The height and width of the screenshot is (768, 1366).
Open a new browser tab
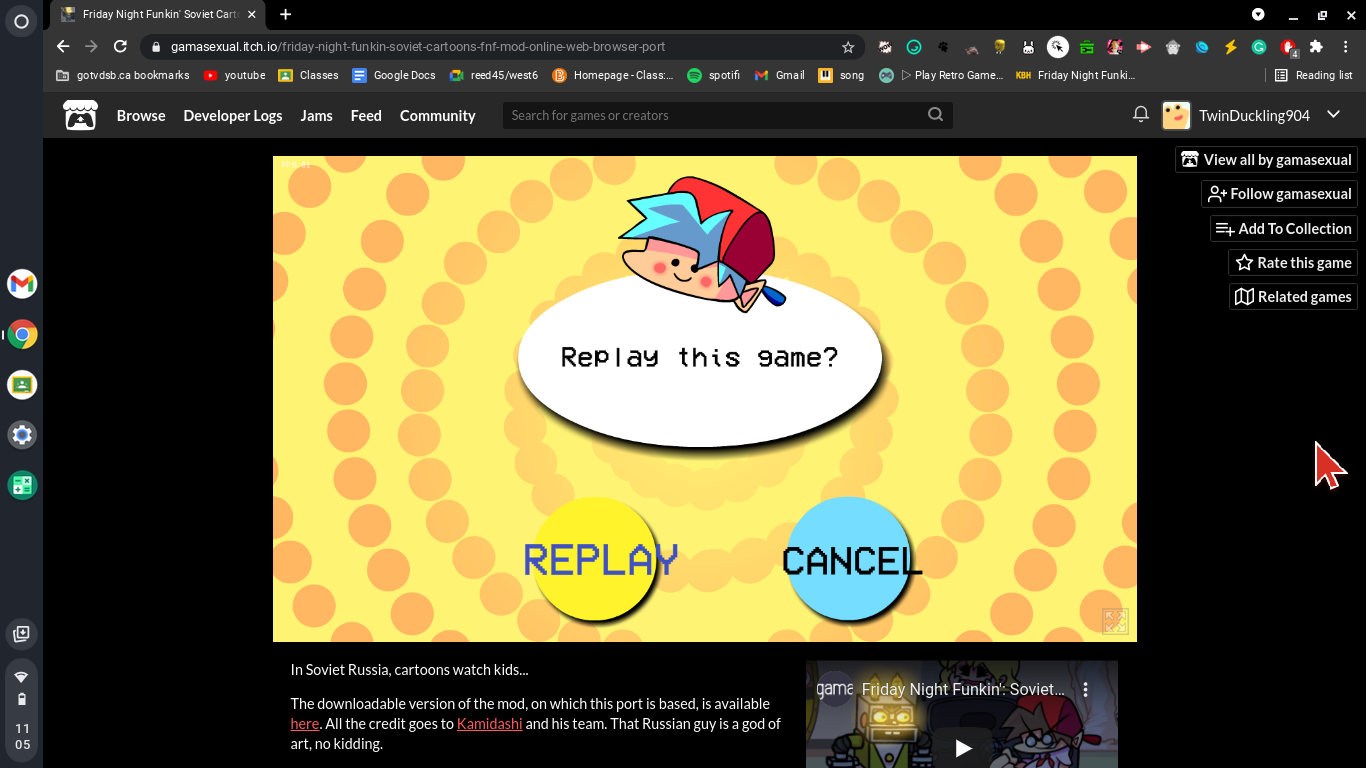pyautogui.click(x=286, y=14)
